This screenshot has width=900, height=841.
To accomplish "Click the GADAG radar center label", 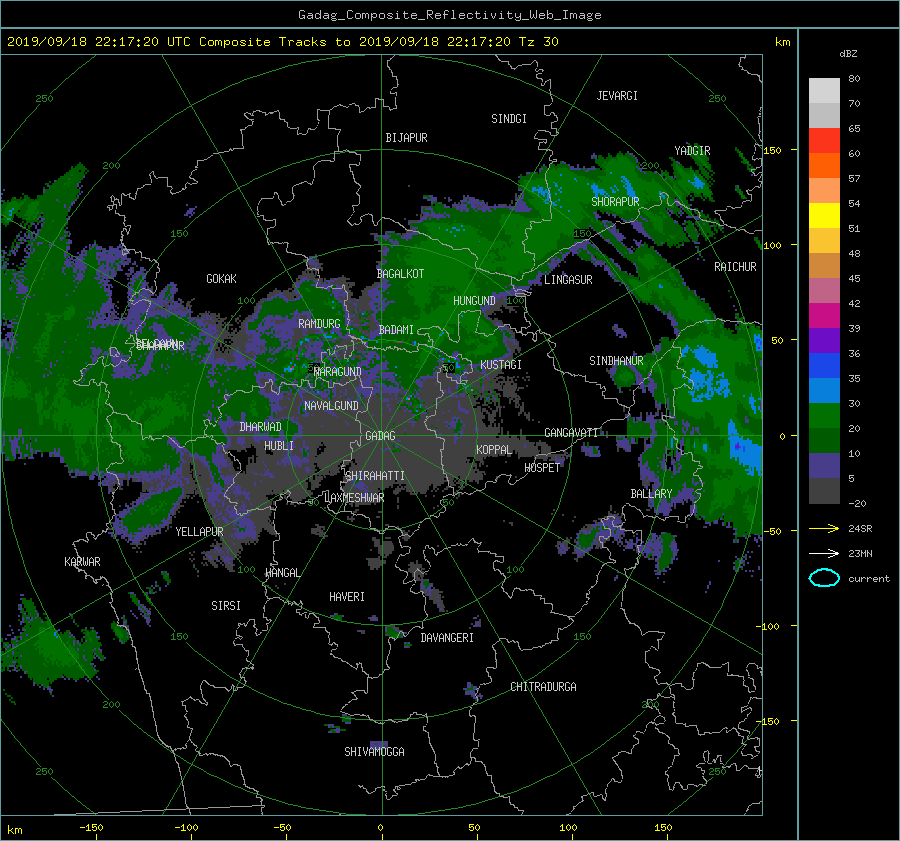I will [381, 436].
